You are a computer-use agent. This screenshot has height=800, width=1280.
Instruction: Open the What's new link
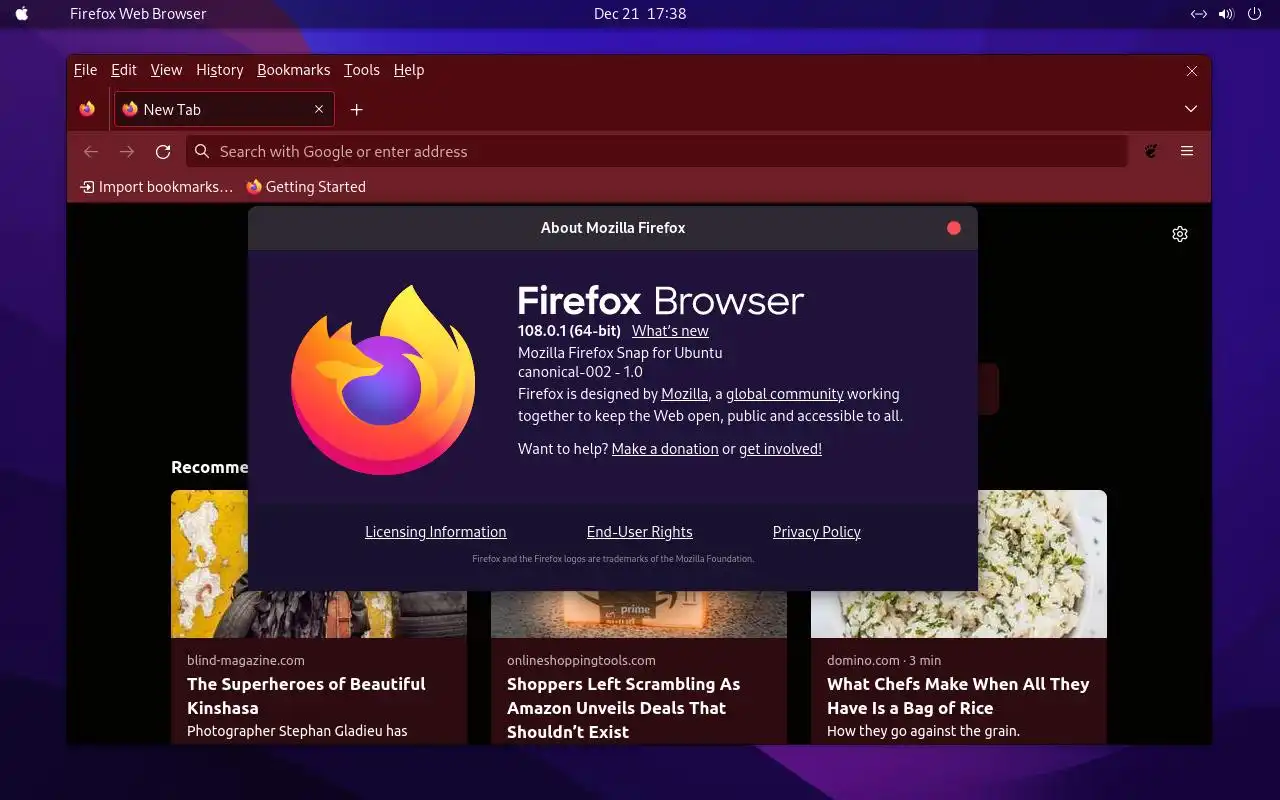[x=670, y=331]
